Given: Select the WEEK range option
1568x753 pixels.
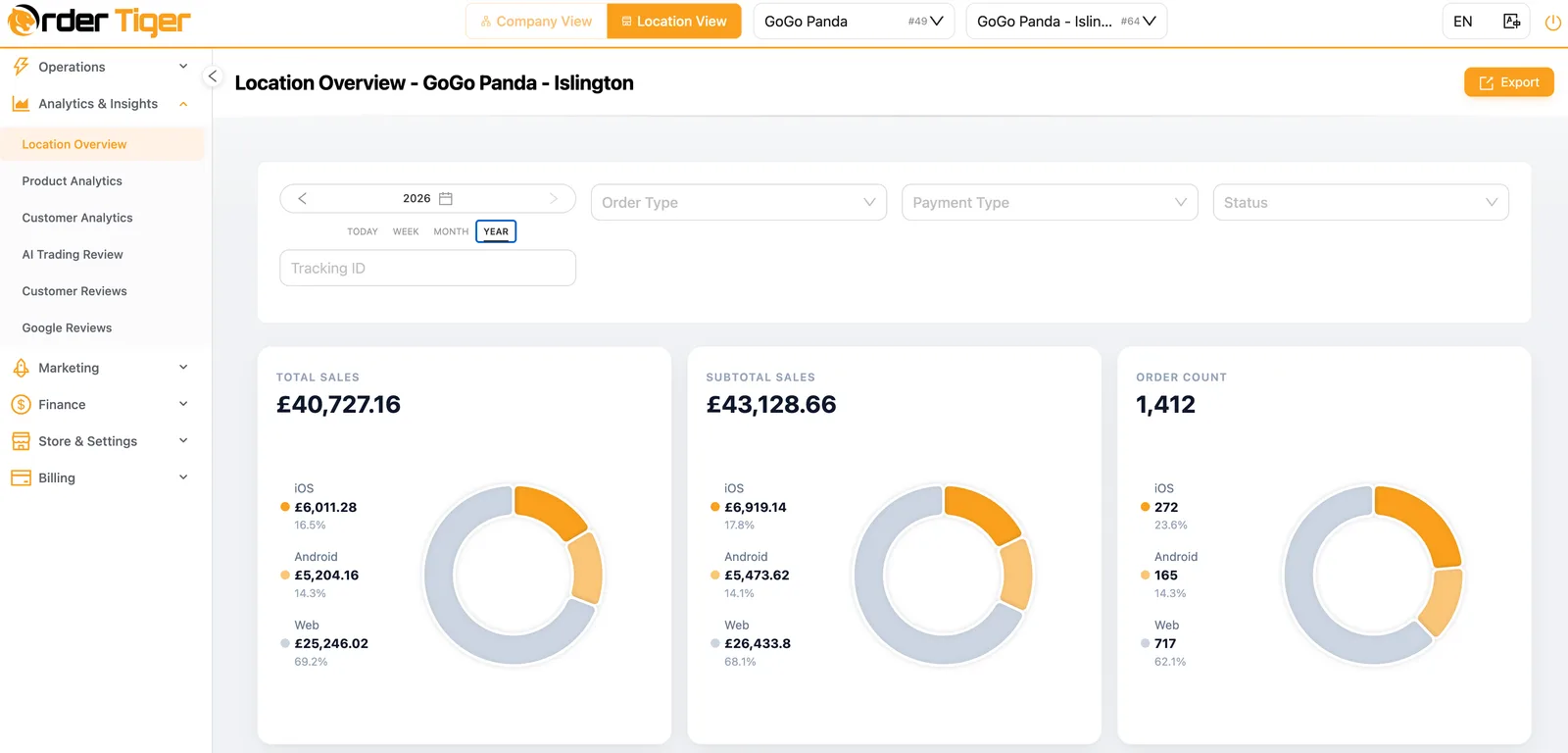Looking at the screenshot, I should click(x=406, y=231).
